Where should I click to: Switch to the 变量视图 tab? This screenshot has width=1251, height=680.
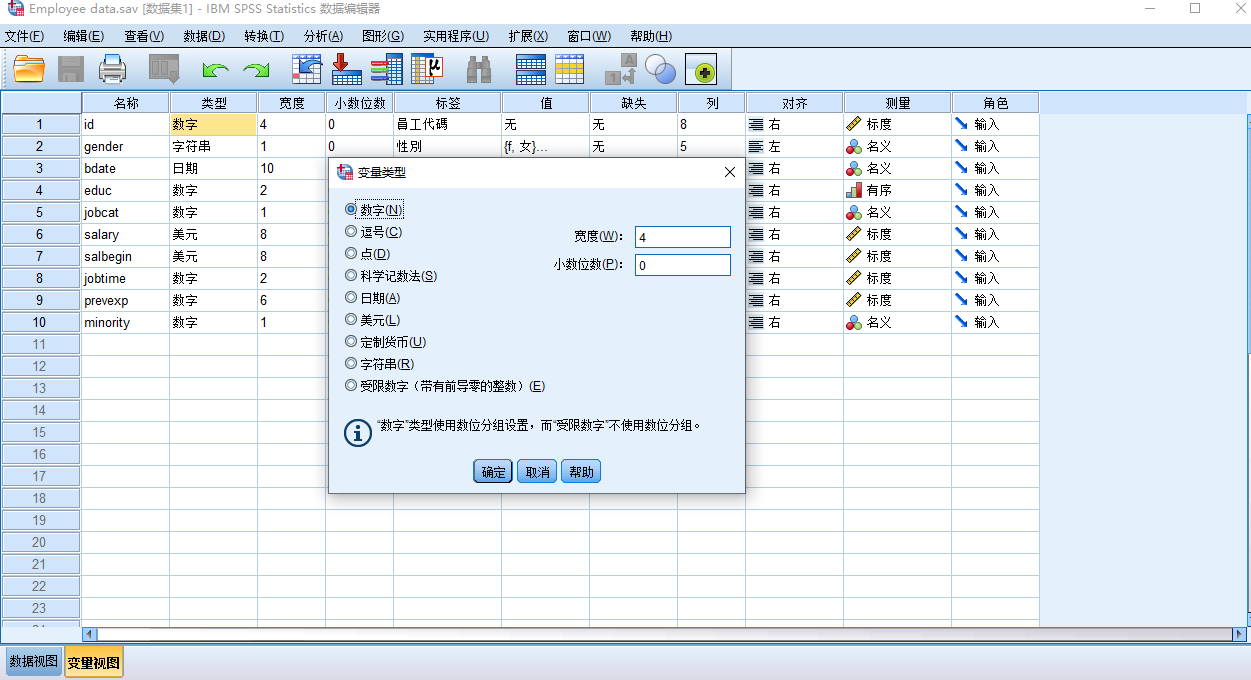pos(93,661)
